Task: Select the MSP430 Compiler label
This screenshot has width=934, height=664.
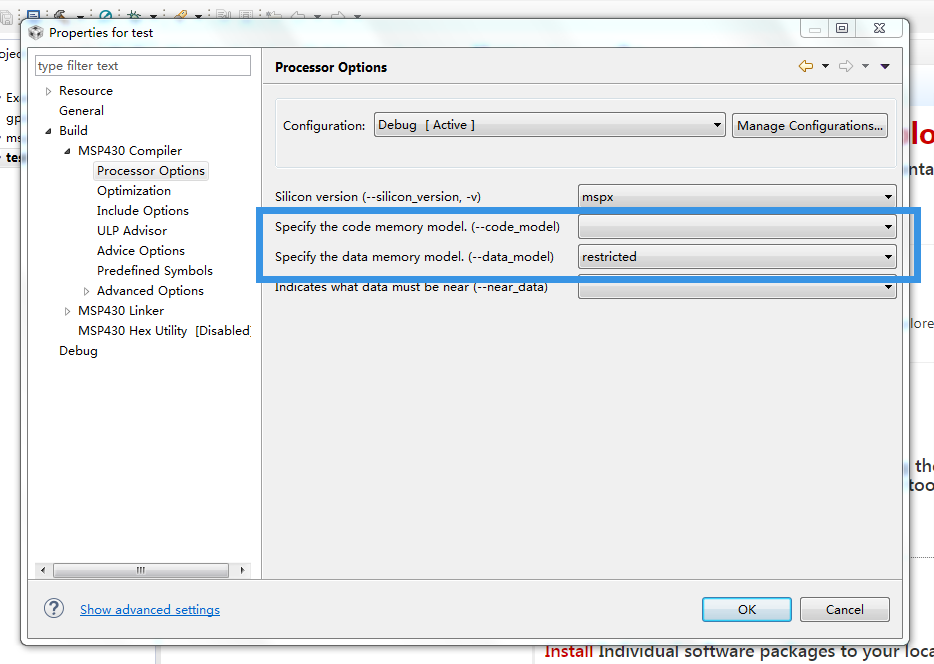Action: pyautogui.click(x=130, y=151)
